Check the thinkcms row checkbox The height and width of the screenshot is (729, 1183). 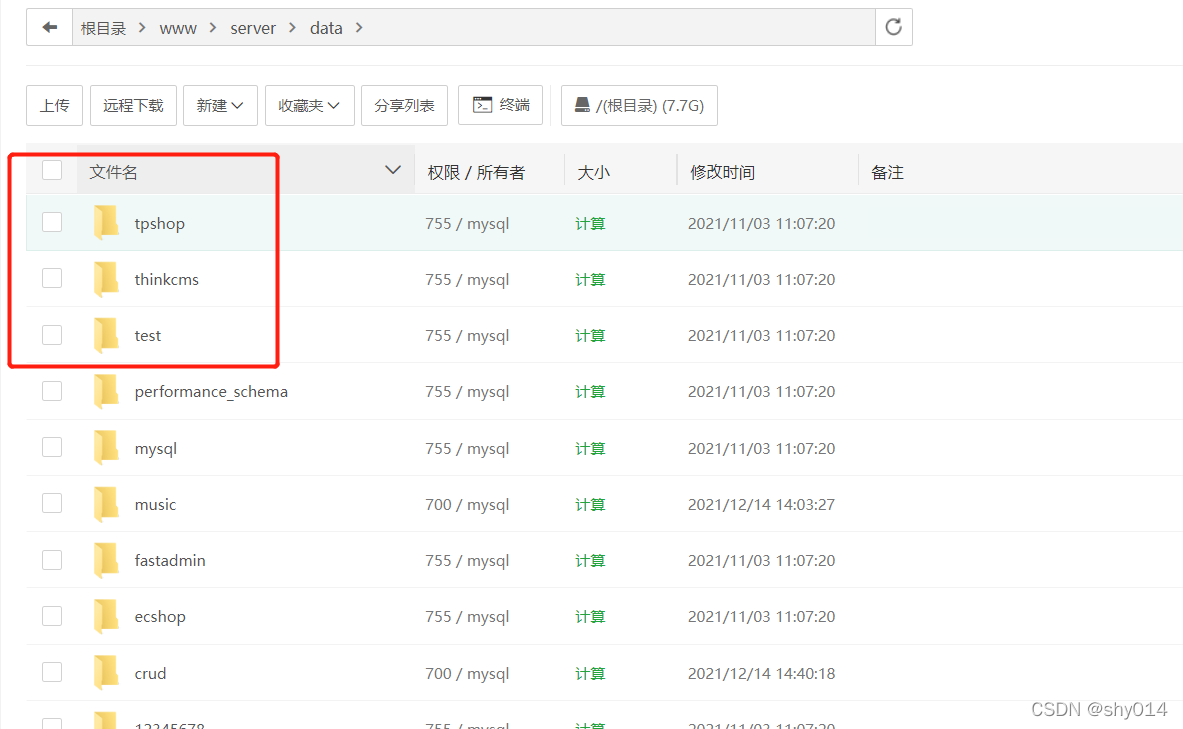52,278
